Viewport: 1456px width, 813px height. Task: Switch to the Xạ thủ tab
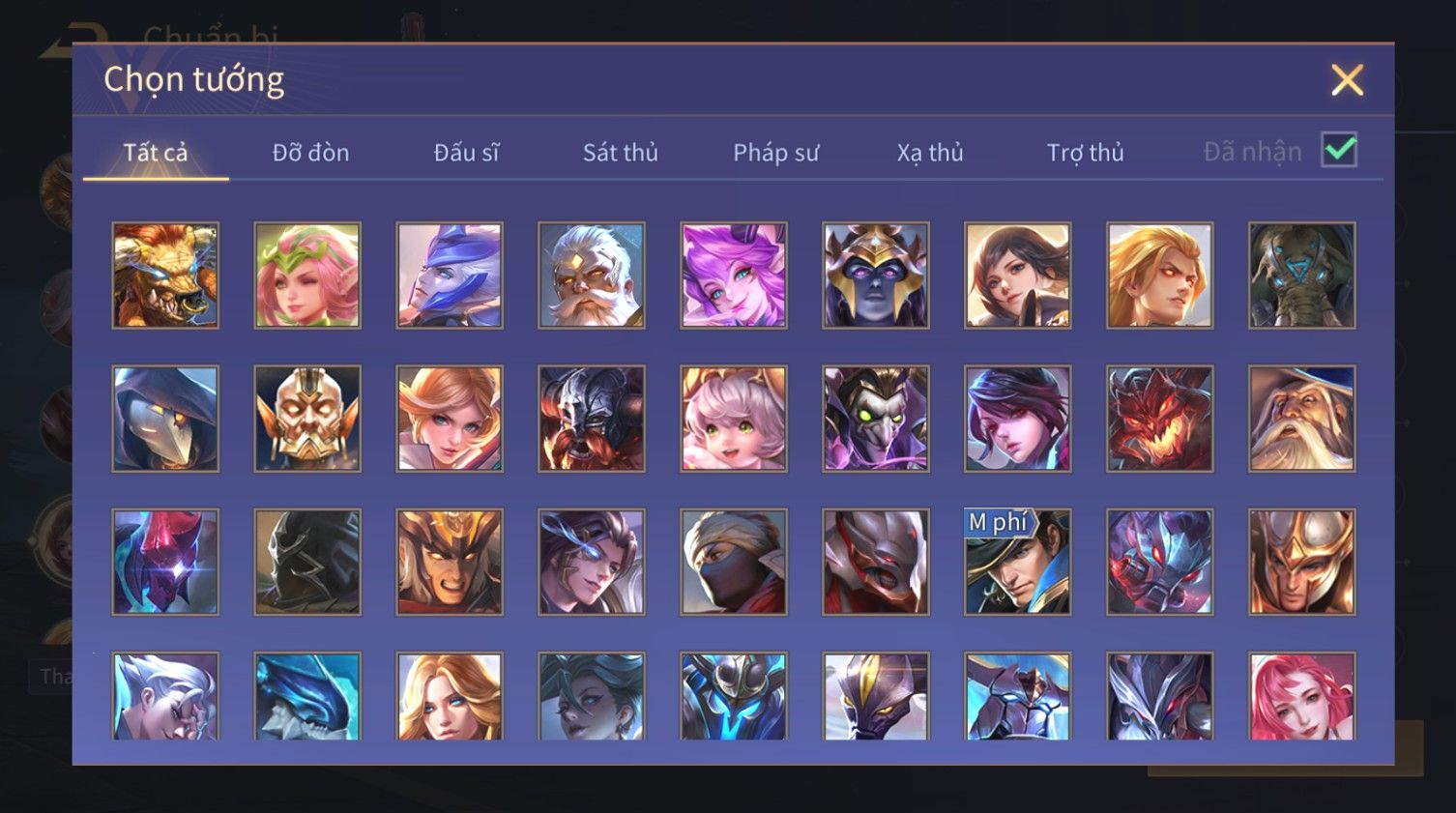[930, 153]
